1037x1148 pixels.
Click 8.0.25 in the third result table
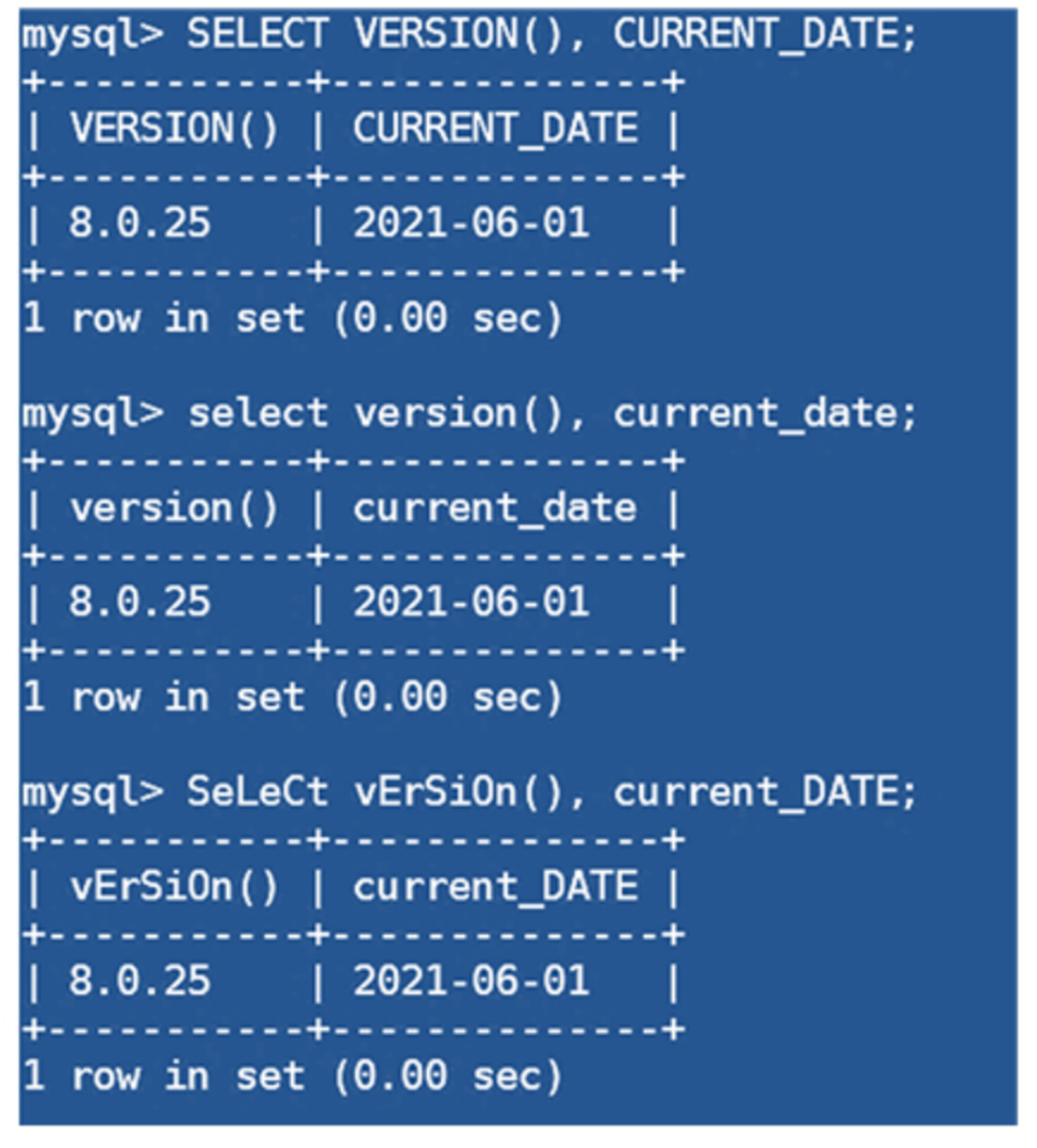(x=140, y=982)
